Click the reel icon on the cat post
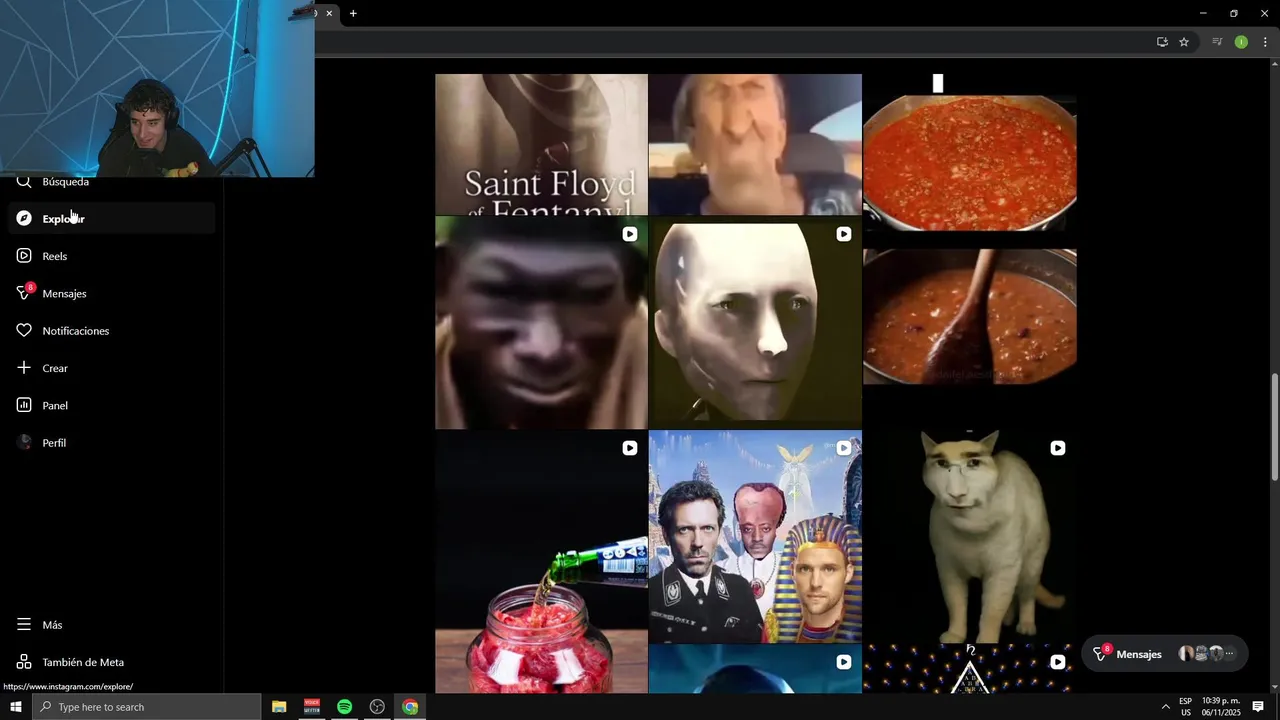Screen dimensions: 1280x720 click(1058, 448)
